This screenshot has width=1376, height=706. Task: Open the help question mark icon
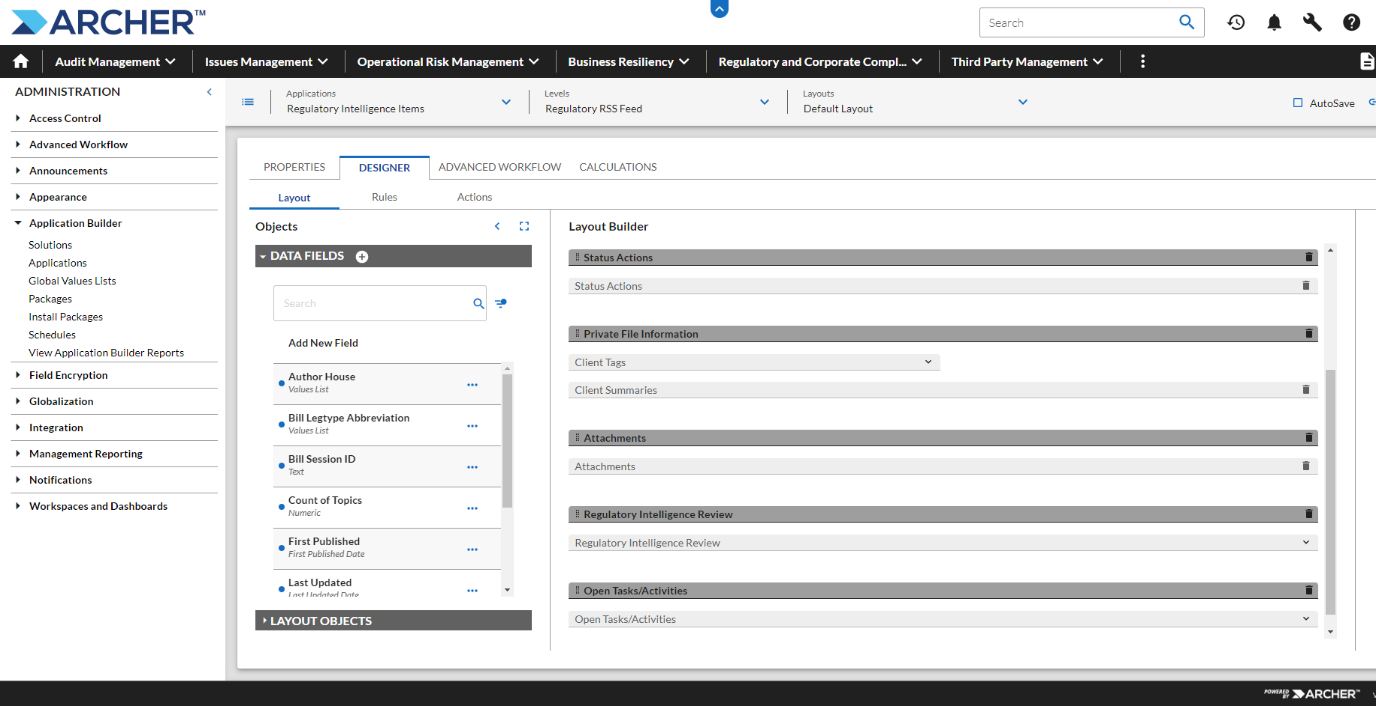click(x=1351, y=22)
